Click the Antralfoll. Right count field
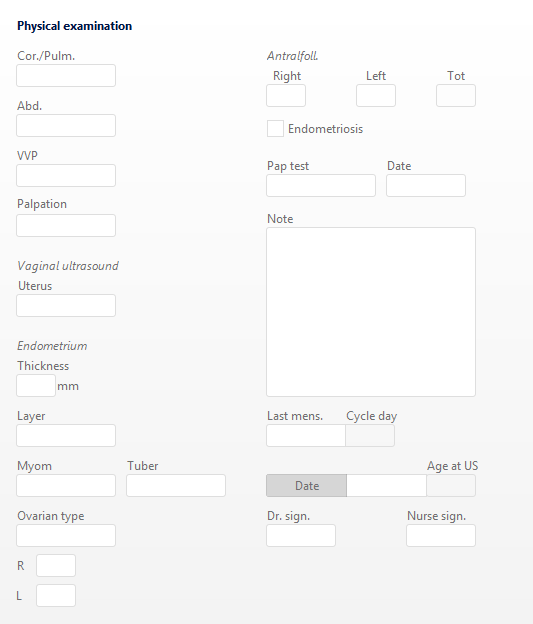Viewport: 533px width, 624px height. (286, 96)
